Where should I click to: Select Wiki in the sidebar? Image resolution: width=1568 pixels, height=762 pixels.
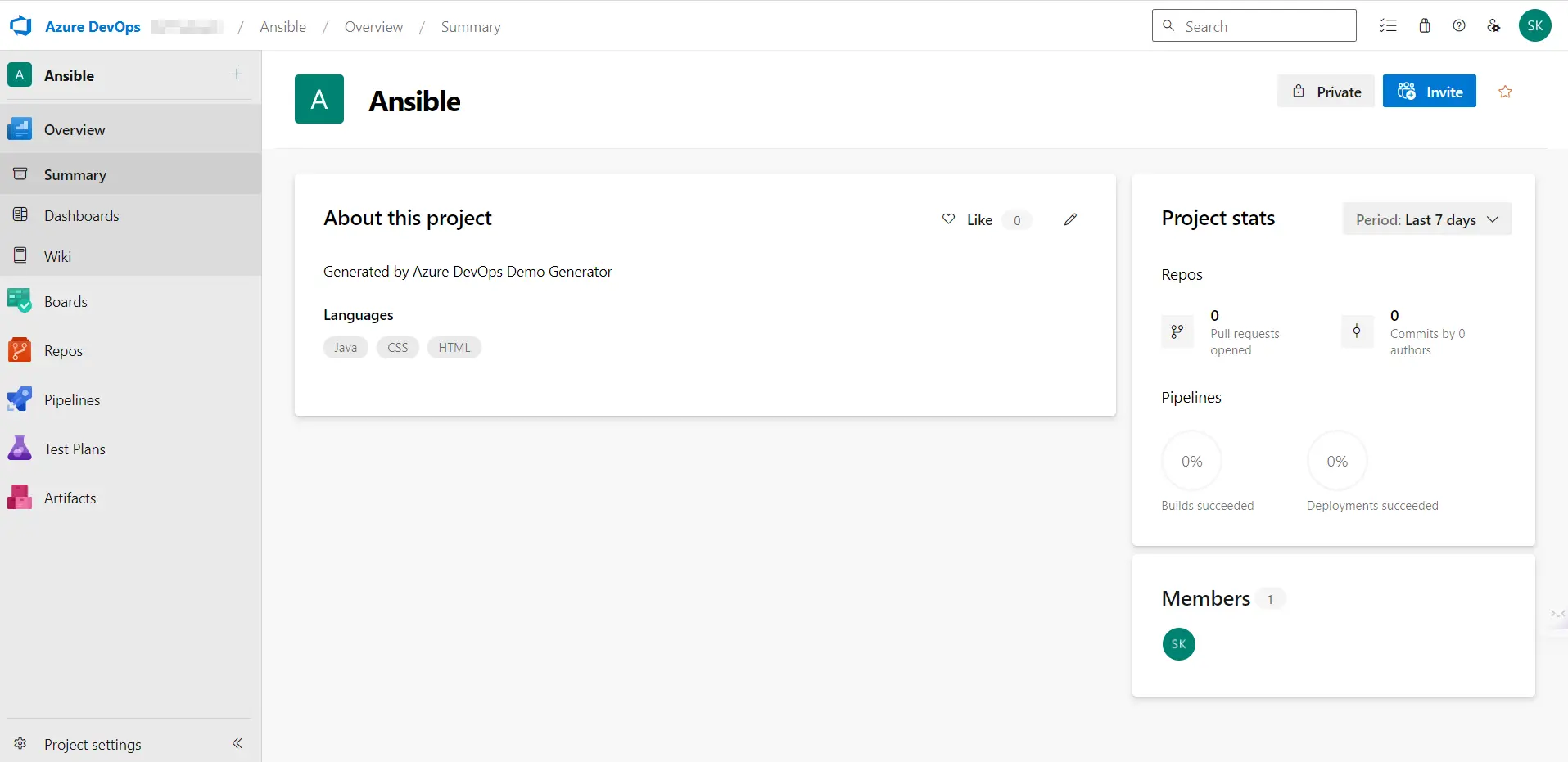click(x=57, y=256)
